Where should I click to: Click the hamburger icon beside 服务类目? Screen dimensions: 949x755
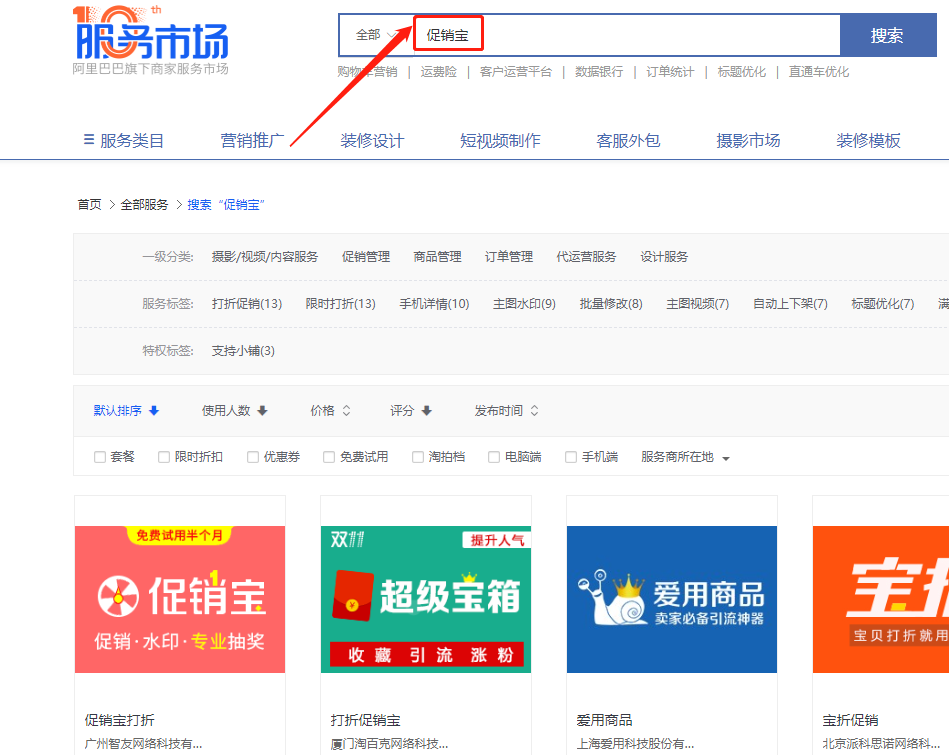(x=89, y=141)
